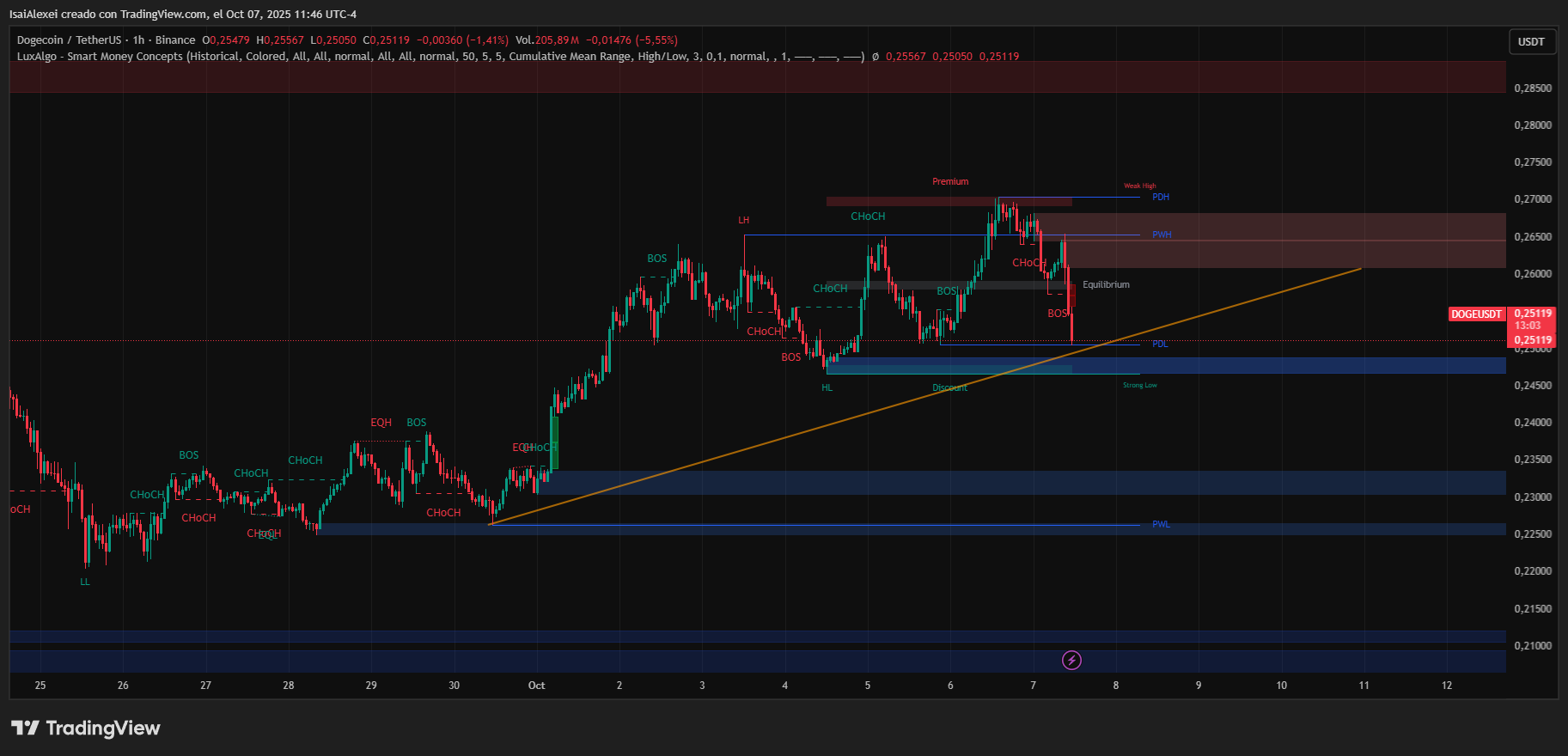Screen dimensions: 1568x756
Task: Click the 0,28500 price axis label
Action: click(x=1533, y=88)
